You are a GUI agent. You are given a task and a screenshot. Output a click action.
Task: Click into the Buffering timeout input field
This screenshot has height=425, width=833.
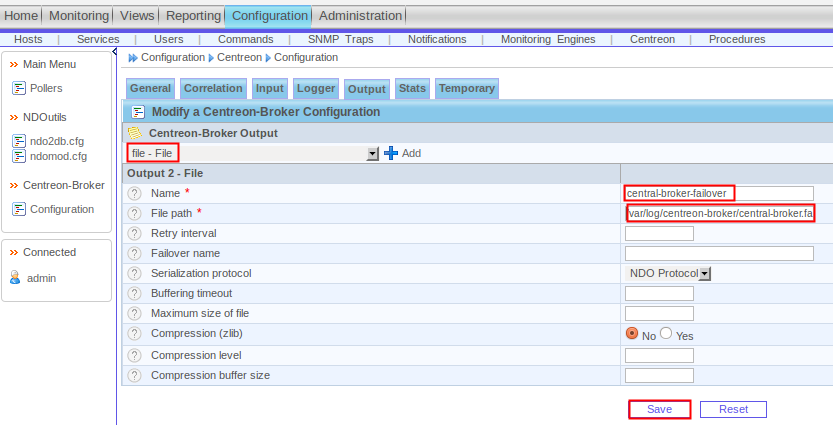[659, 293]
